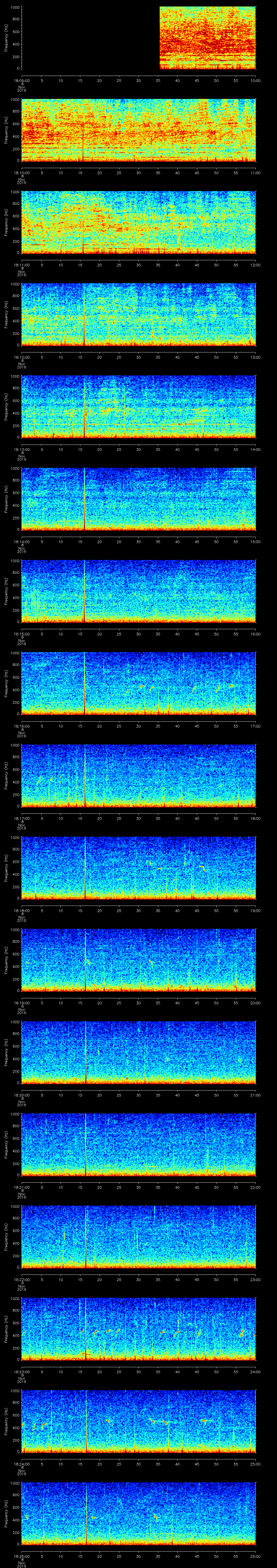Click the spectrogram panel starting at 18:12:00
The height and width of the screenshot is (1568, 277).
[139, 315]
